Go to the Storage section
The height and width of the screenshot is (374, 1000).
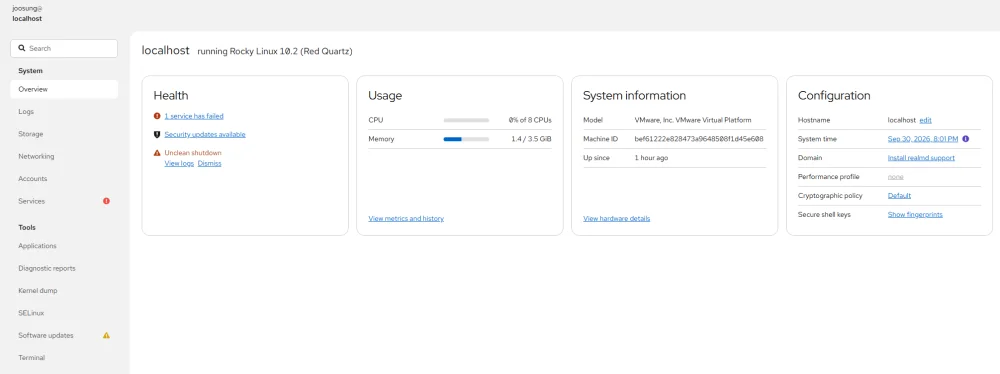[64, 134]
